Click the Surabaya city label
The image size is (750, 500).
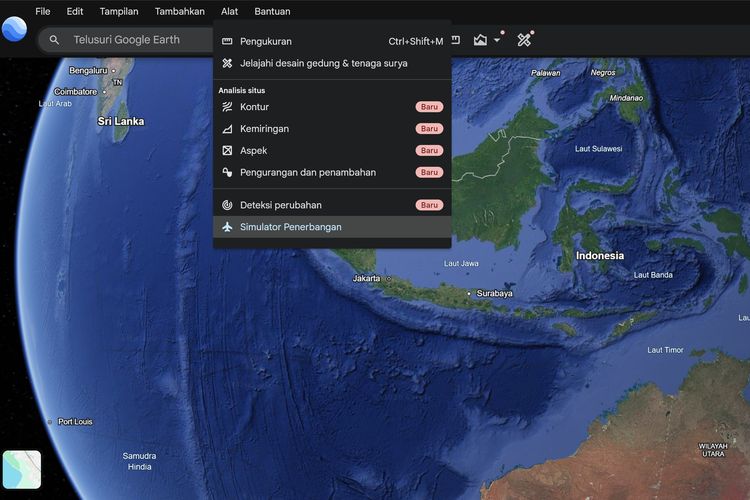tap(494, 293)
